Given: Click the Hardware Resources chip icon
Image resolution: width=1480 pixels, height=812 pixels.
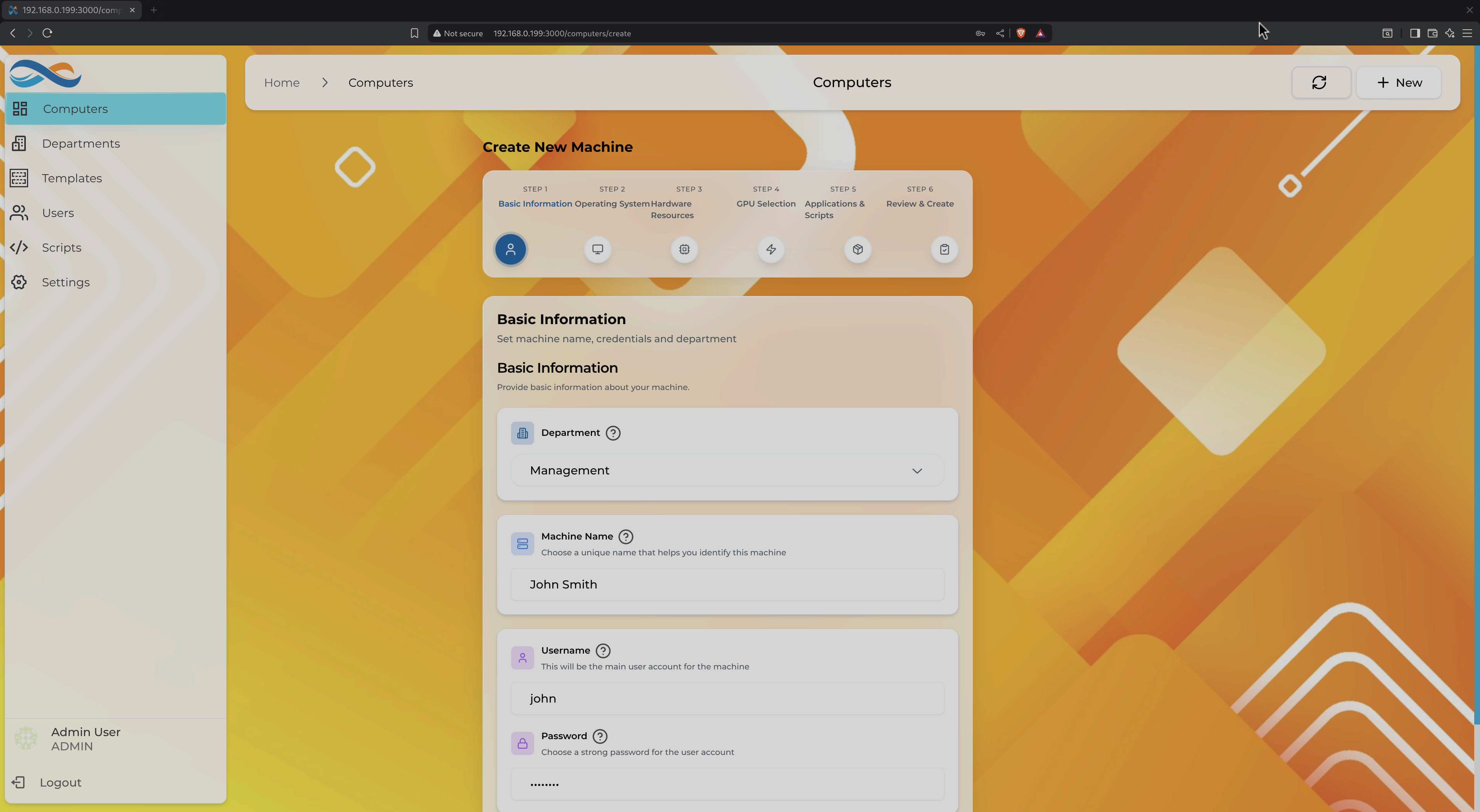Looking at the screenshot, I should tap(684, 249).
